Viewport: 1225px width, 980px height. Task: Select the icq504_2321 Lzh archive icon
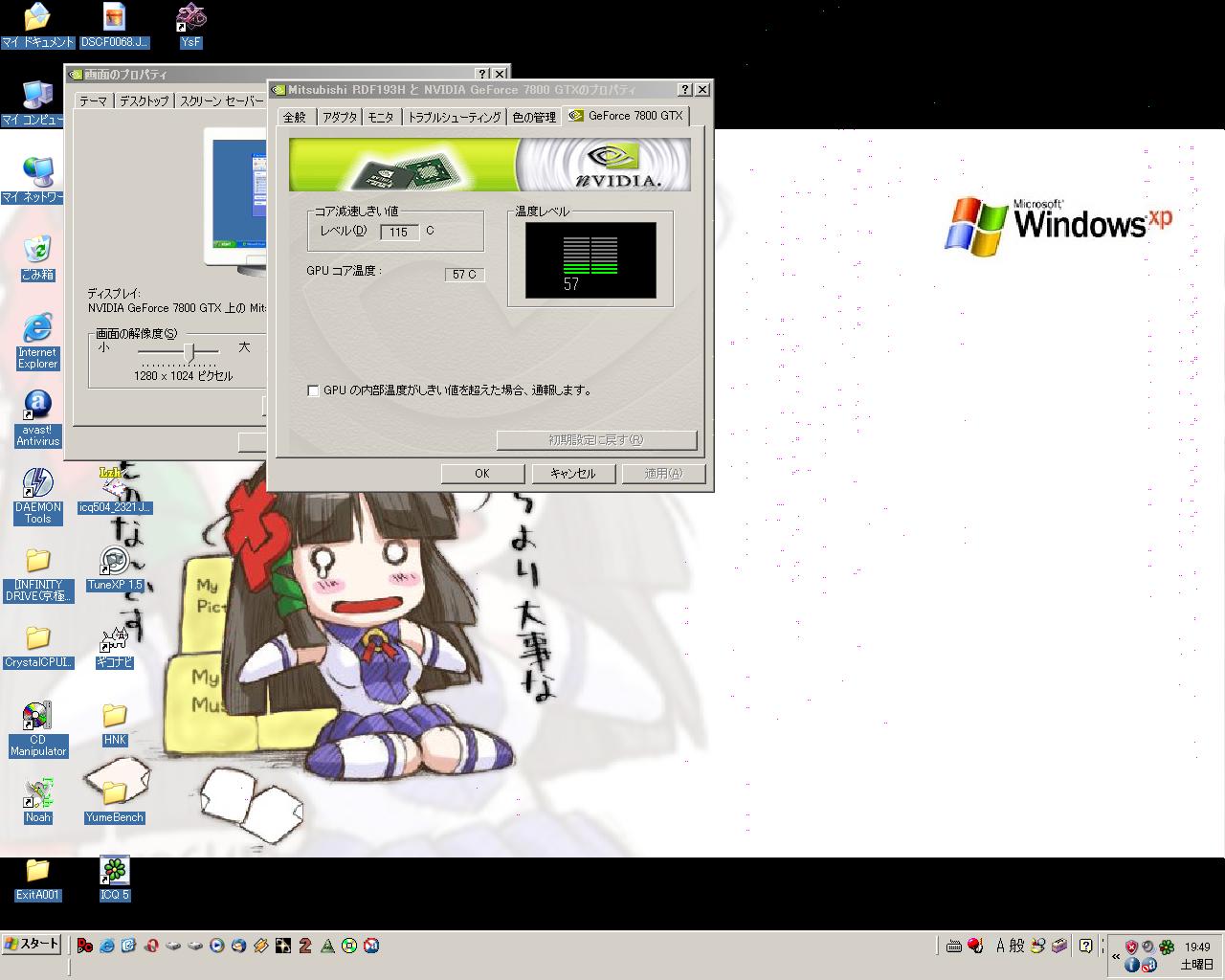tap(114, 490)
